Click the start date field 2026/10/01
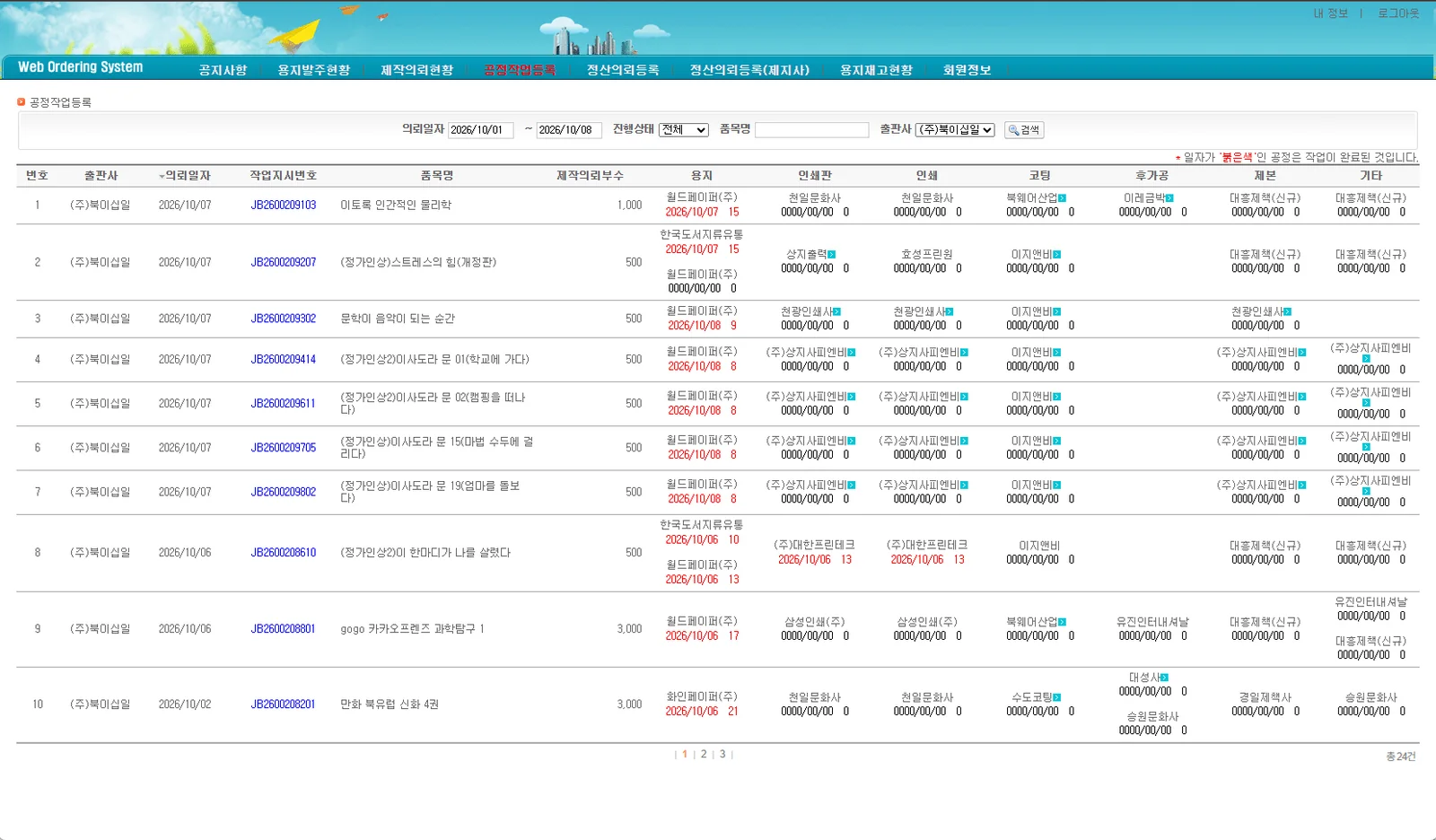 click(x=481, y=130)
